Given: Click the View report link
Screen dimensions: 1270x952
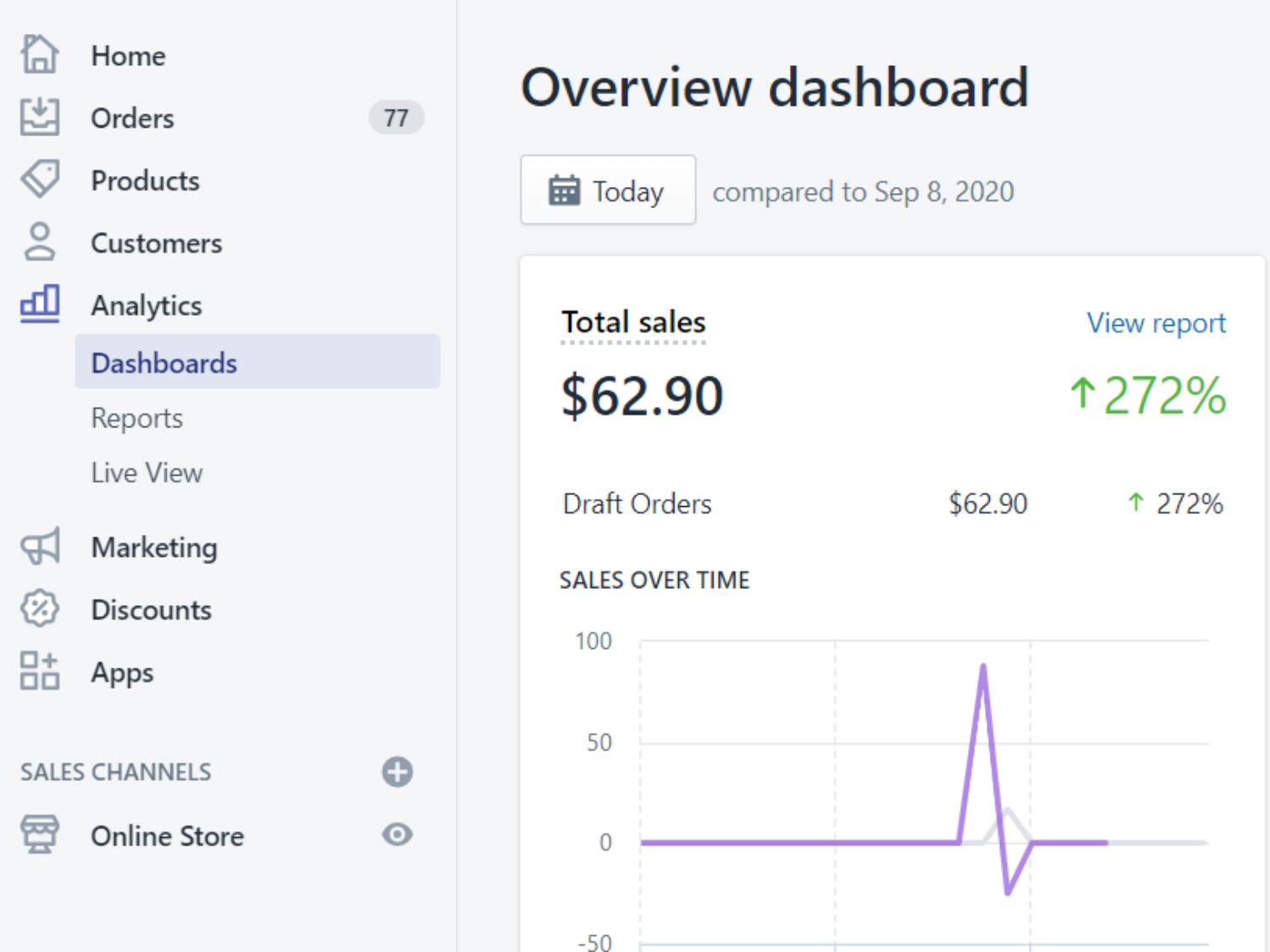Looking at the screenshot, I should pyautogui.click(x=1155, y=322).
